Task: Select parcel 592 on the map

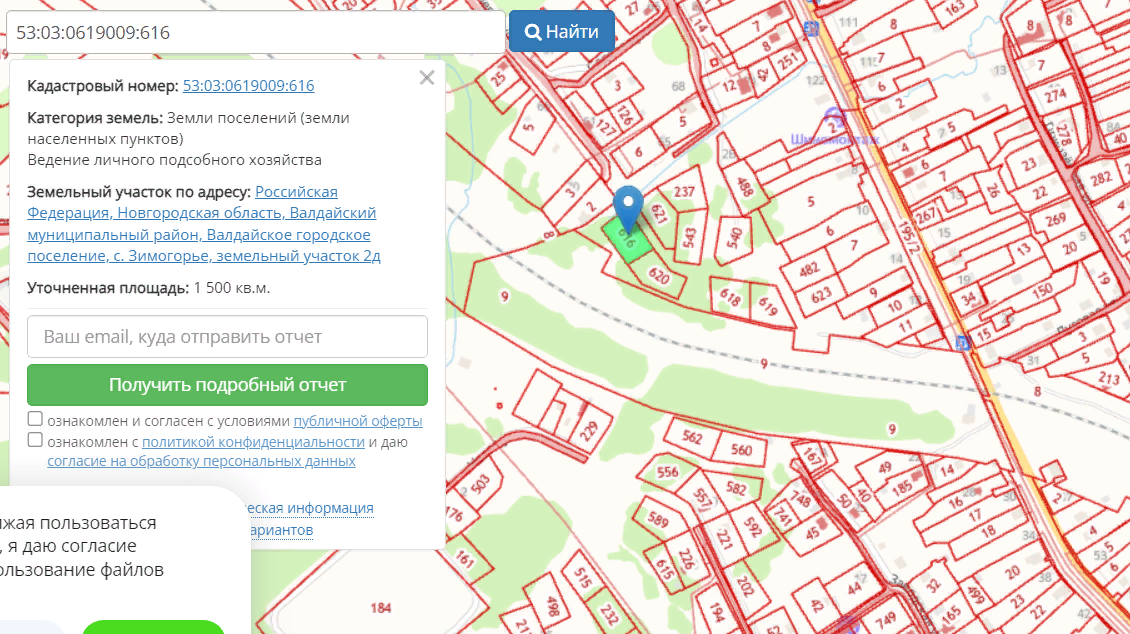Action: (752, 526)
